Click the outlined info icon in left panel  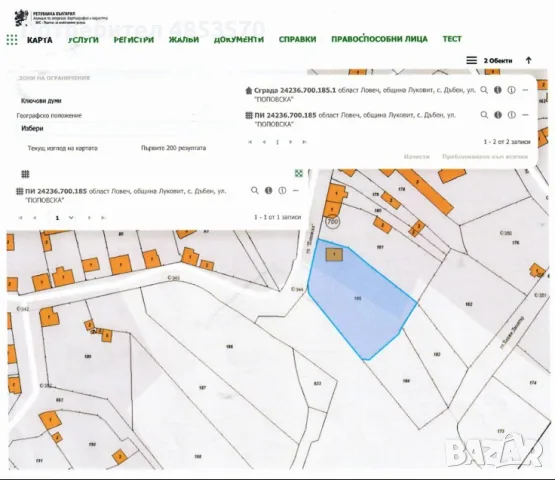click(282, 190)
